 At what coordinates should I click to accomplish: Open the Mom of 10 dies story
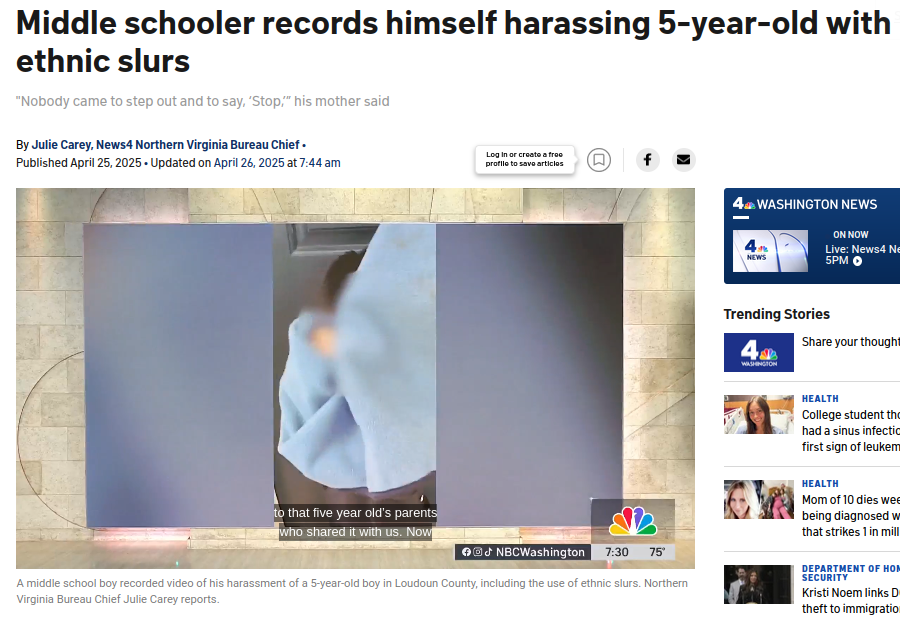[851, 515]
